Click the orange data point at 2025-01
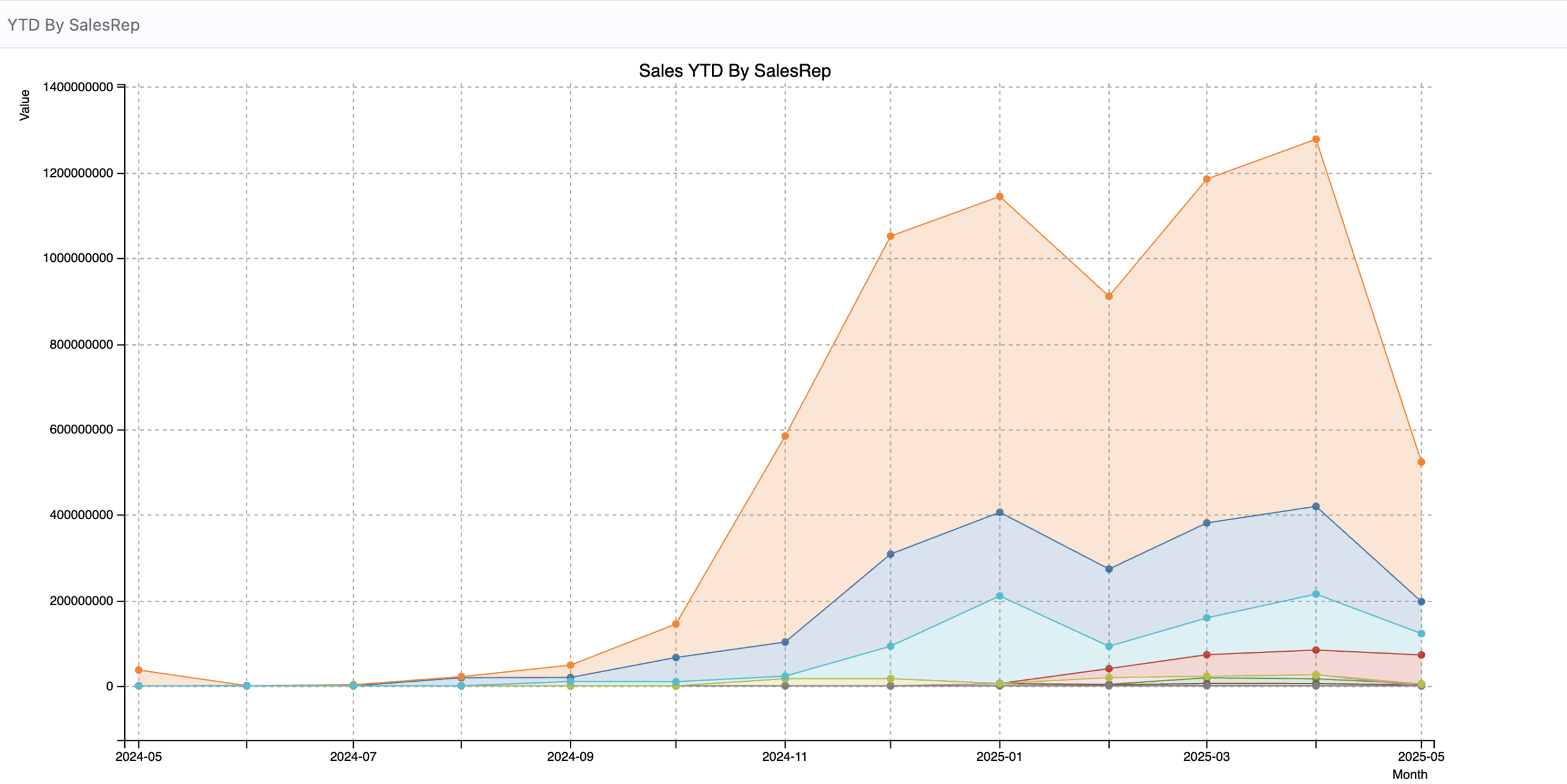This screenshot has width=1567, height=784. (x=1000, y=196)
